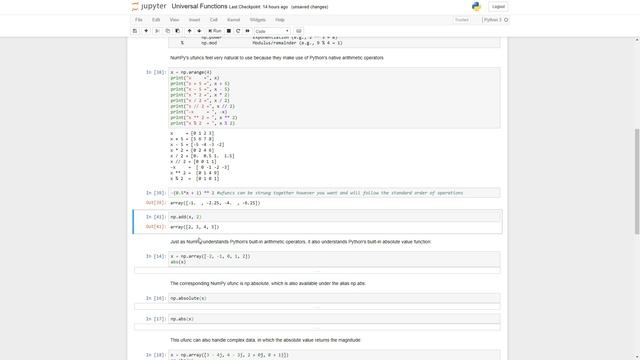Image resolution: width=640 pixels, height=360 pixels.
Task: Click the Out[39] array output text
Action: (215, 203)
